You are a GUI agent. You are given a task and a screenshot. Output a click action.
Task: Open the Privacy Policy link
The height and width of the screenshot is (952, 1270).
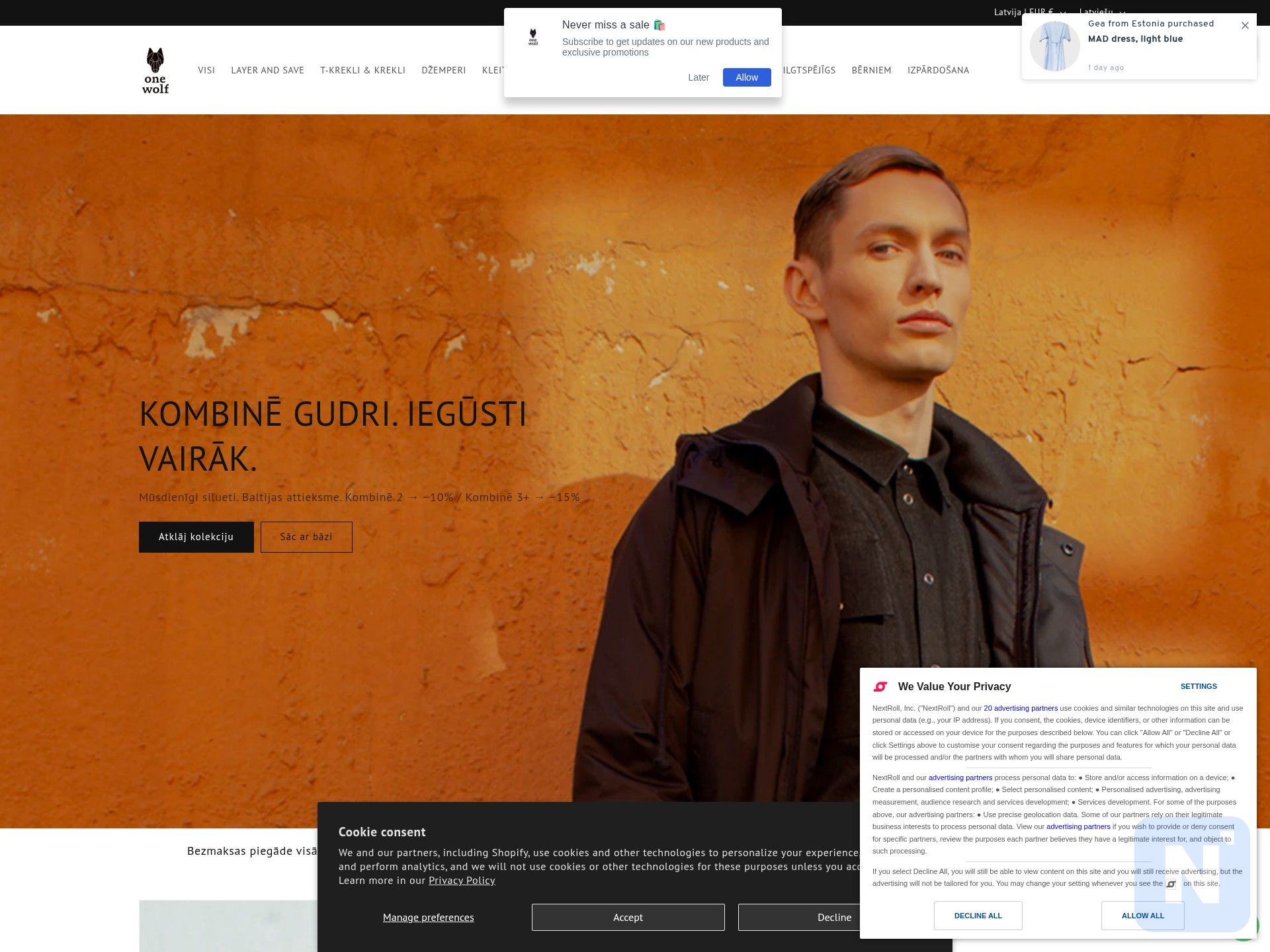(462, 881)
